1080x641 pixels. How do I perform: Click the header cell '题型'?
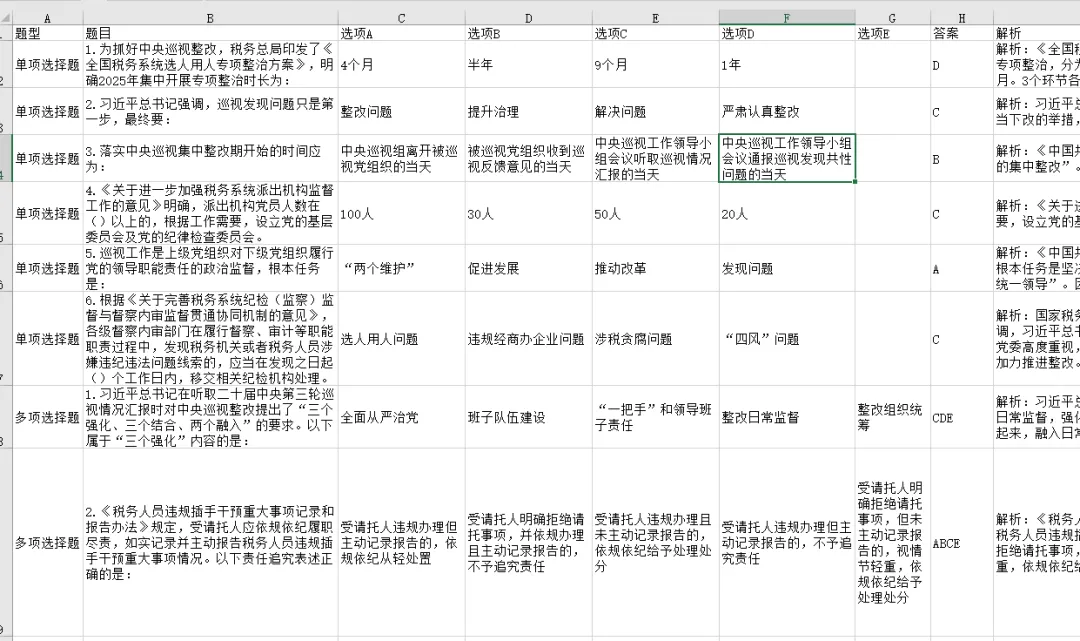tap(48, 33)
